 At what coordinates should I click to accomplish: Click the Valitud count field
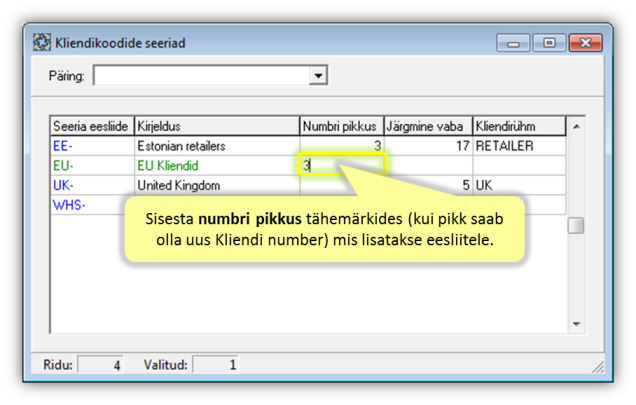216,365
